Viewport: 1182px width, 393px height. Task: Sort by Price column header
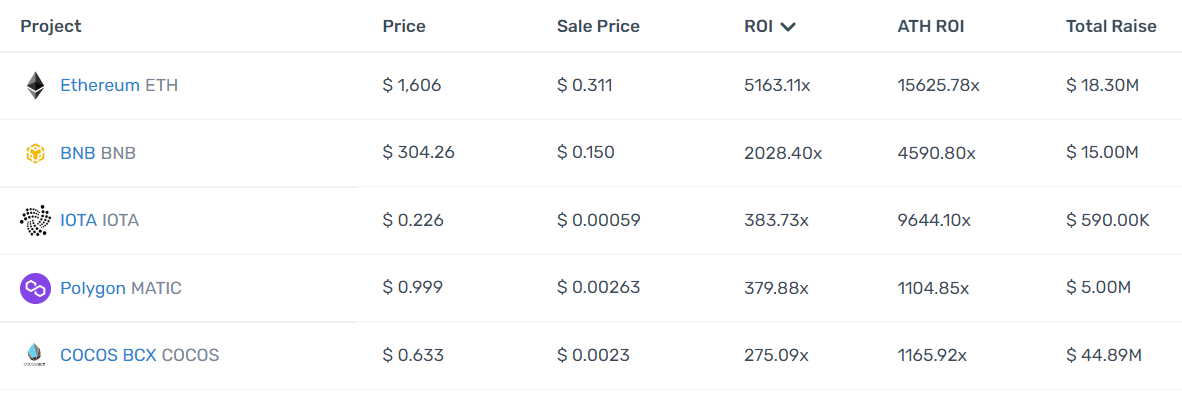tap(404, 26)
